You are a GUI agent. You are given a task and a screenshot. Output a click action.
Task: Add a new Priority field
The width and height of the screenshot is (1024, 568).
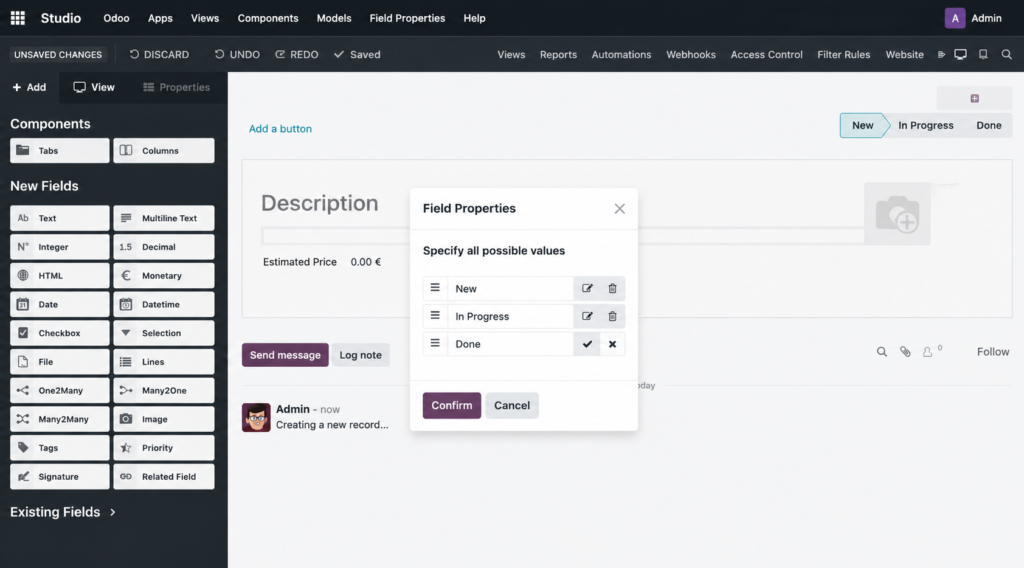163,448
